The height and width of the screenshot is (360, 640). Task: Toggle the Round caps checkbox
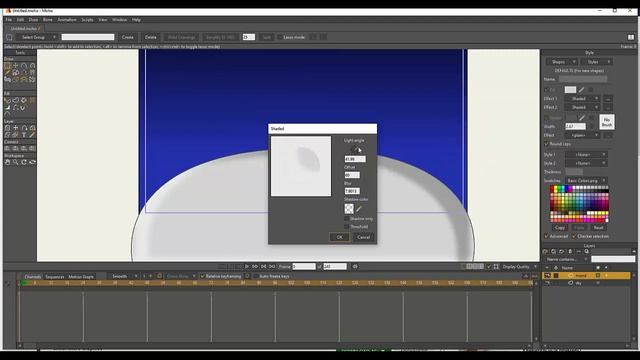[546, 144]
